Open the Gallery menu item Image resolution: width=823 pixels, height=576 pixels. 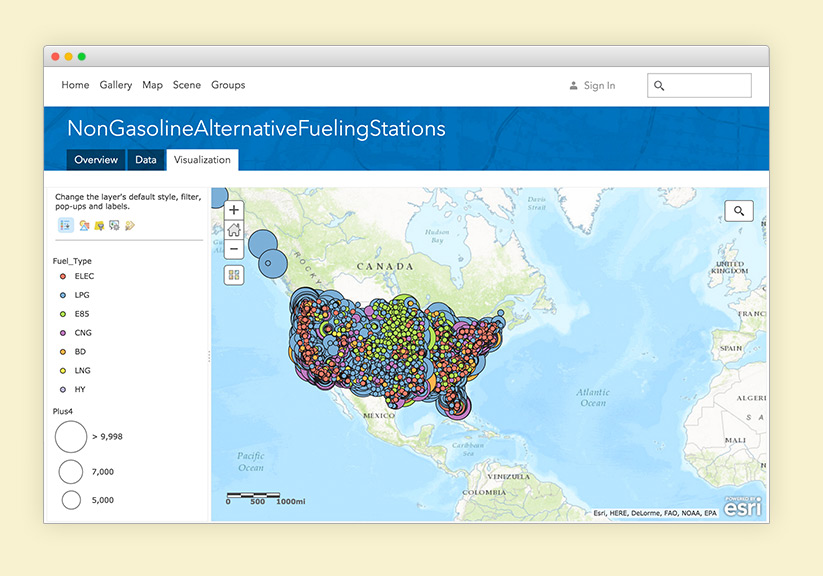(116, 85)
